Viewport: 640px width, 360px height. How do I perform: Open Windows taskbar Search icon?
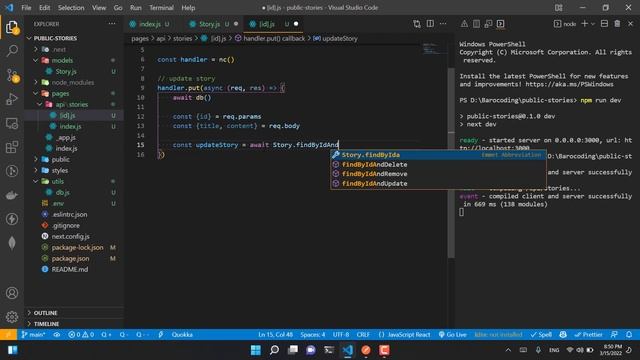pyautogui.click(x=274, y=350)
